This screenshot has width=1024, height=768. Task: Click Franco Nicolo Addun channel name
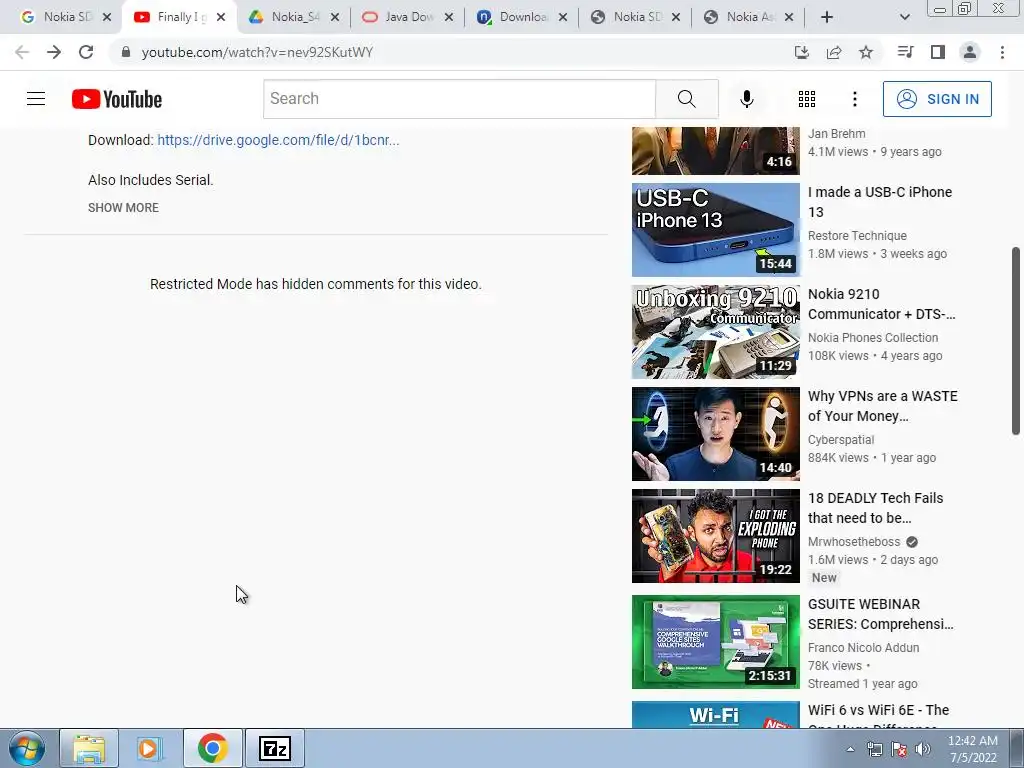[863, 648]
